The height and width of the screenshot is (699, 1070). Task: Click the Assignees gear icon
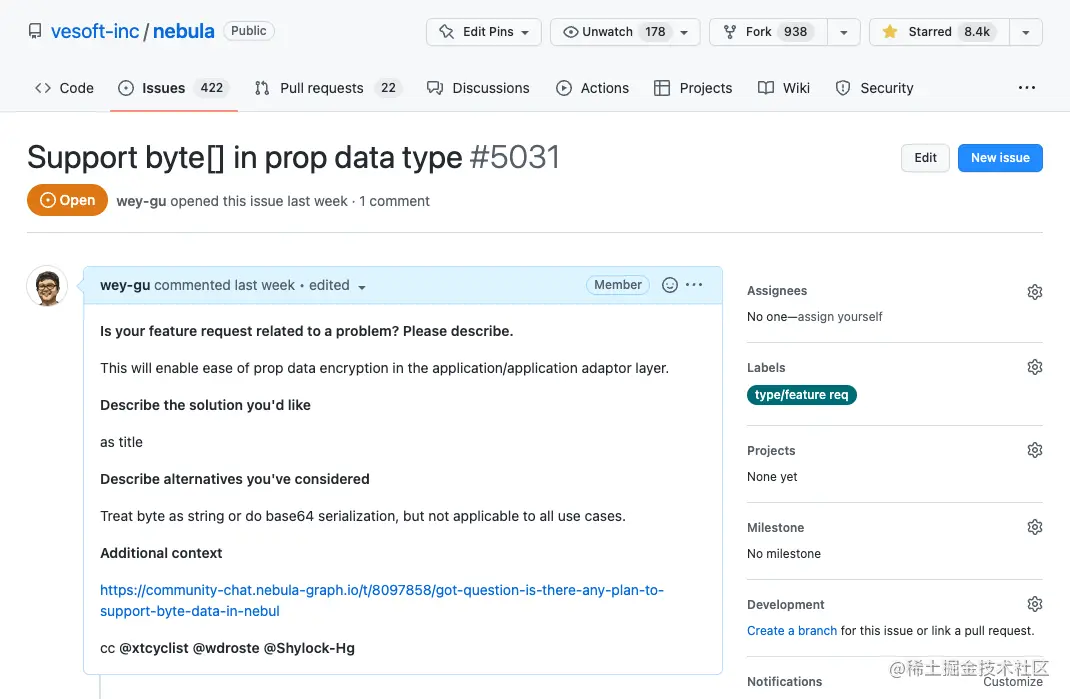(x=1035, y=292)
